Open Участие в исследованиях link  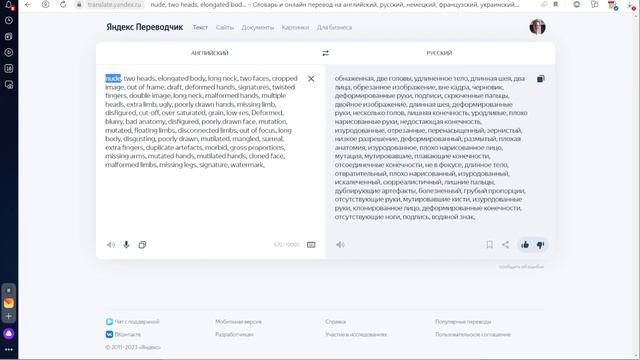pos(356,334)
